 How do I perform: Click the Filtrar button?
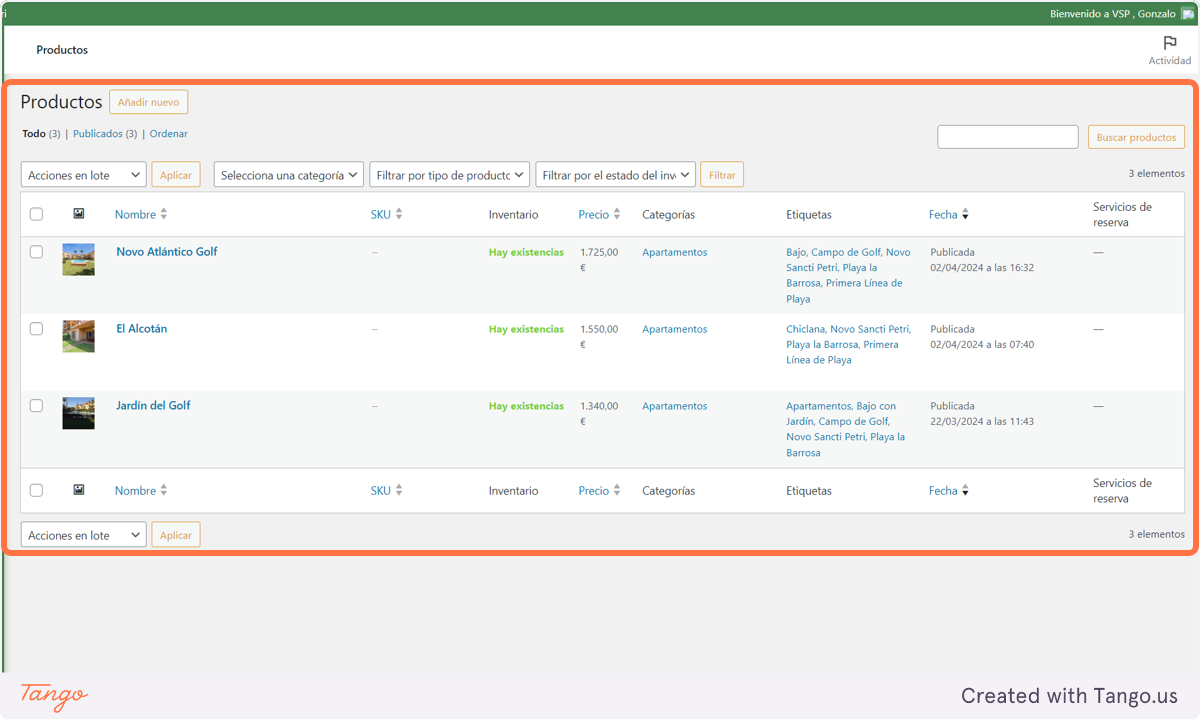pyautogui.click(x=722, y=175)
